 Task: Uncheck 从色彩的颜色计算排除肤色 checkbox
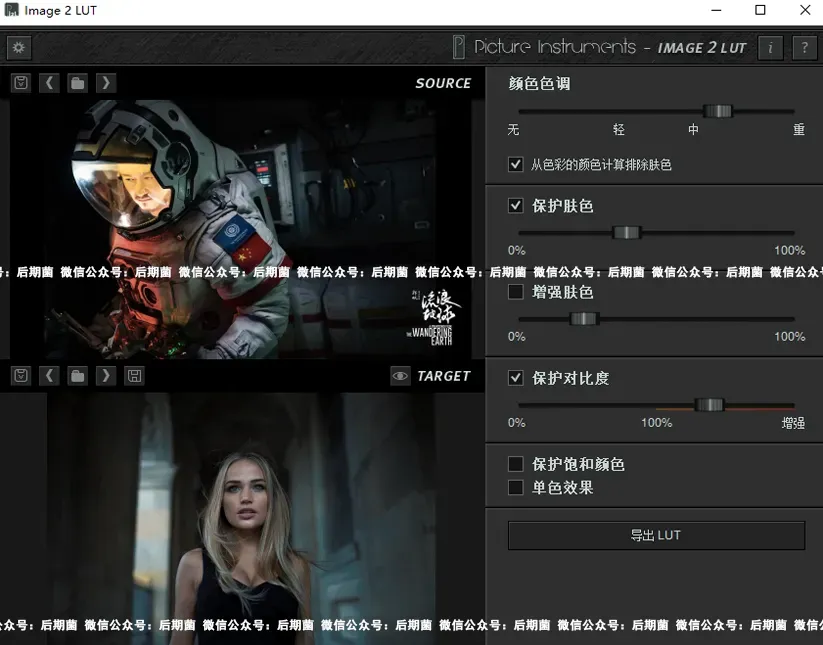pyautogui.click(x=515, y=164)
